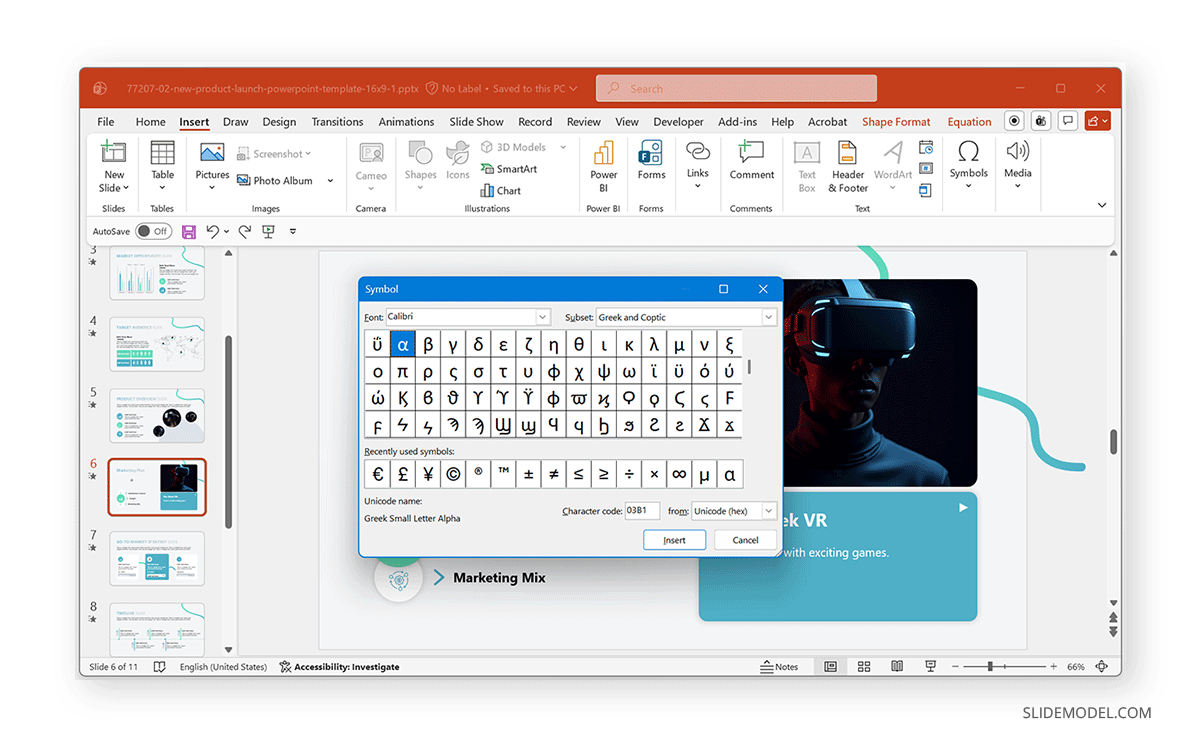This screenshot has width=1200, height=743.
Task: Open the Equation tab
Action: 969,122
